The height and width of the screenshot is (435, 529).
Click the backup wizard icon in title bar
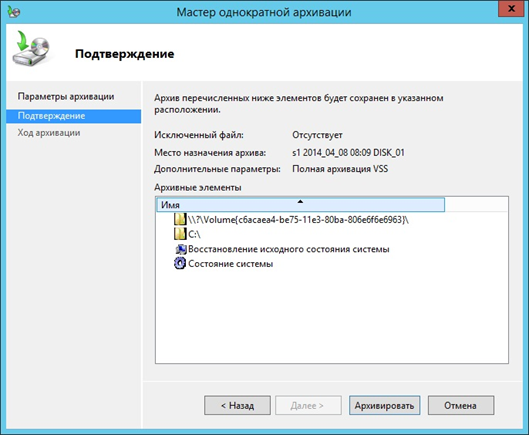pos(14,12)
